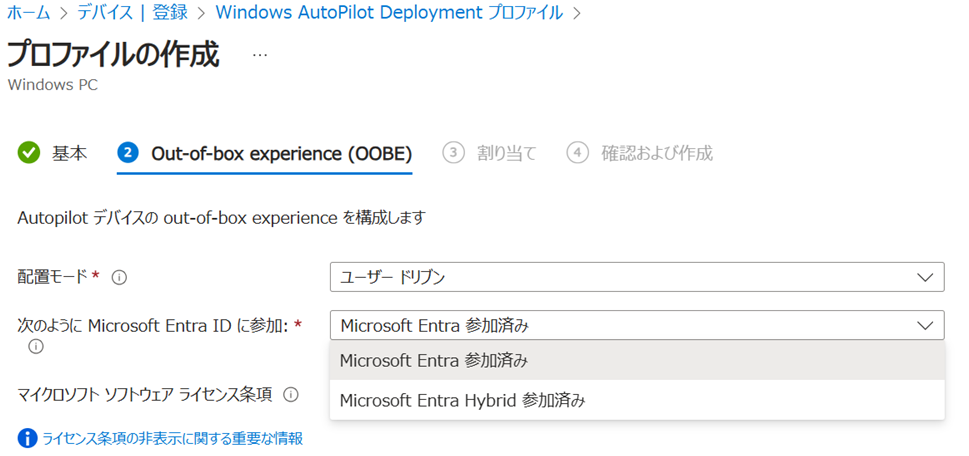Switch to the 割り当て step tab
Viewport: 969px width, 456px height.
[x=489, y=153]
